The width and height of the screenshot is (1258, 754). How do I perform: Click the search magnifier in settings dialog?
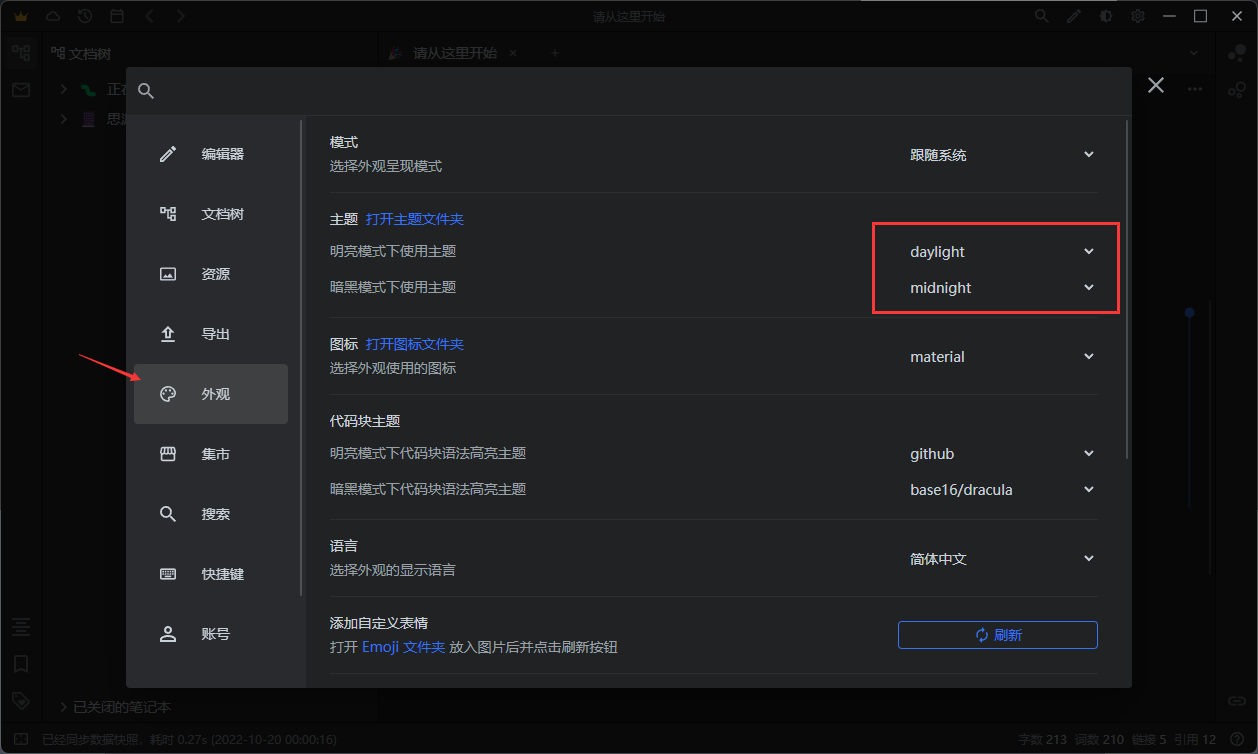tap(146, 91)
